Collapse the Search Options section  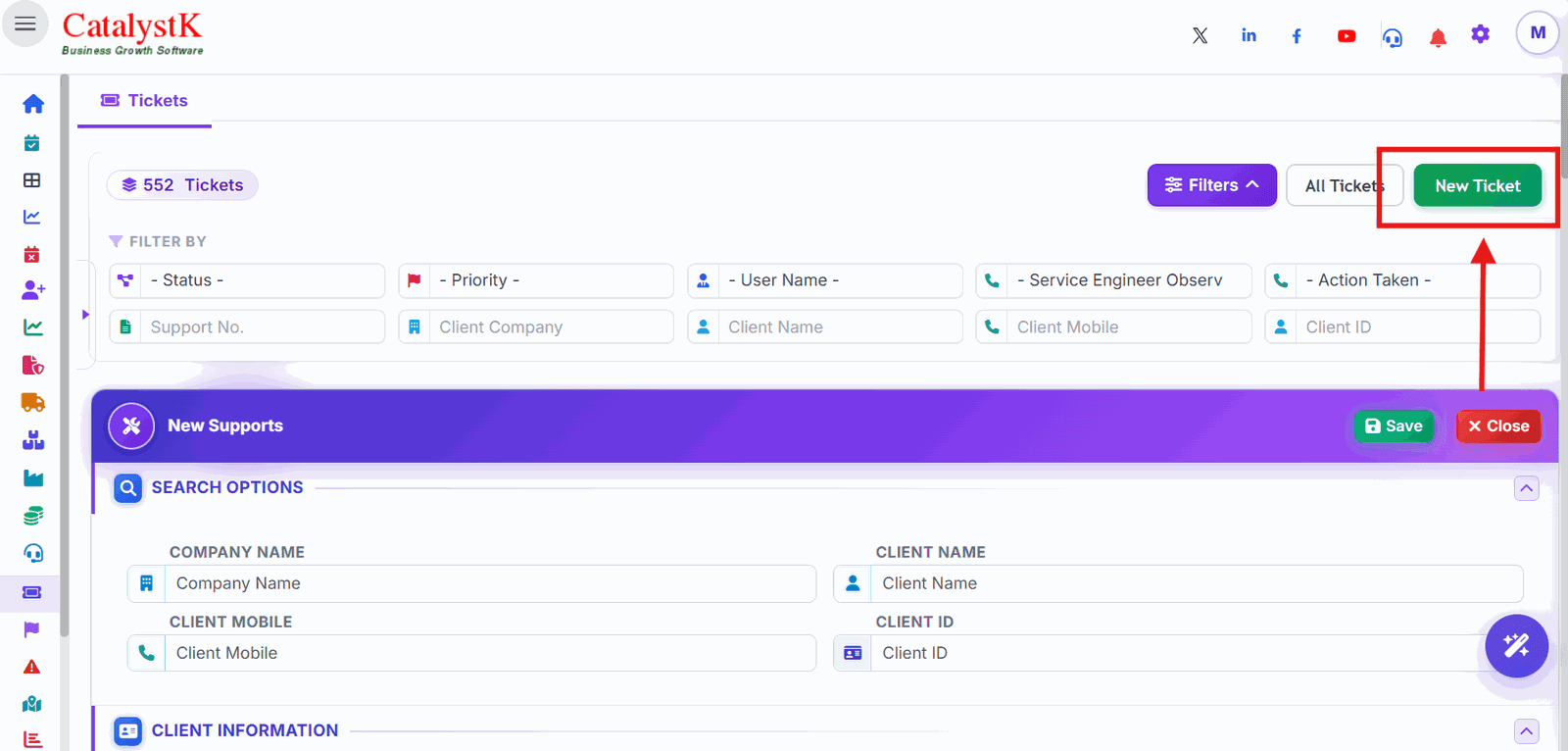(x=1526, y=488)
